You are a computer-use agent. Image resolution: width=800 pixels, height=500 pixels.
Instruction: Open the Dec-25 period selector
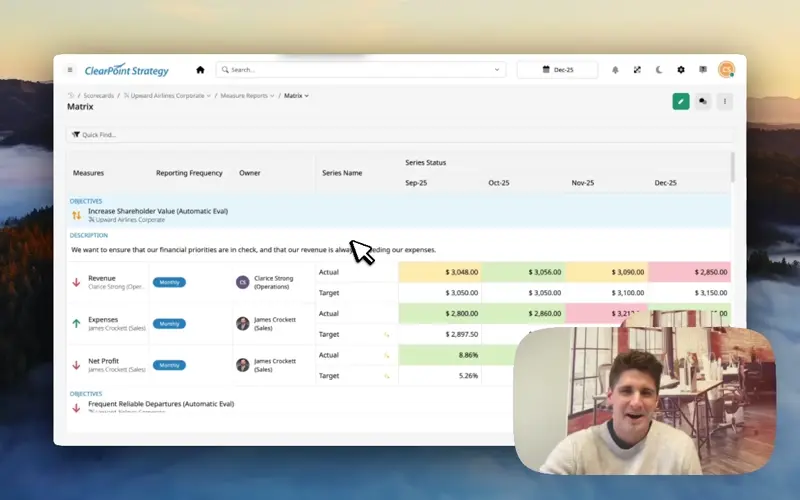click(558, 70)
